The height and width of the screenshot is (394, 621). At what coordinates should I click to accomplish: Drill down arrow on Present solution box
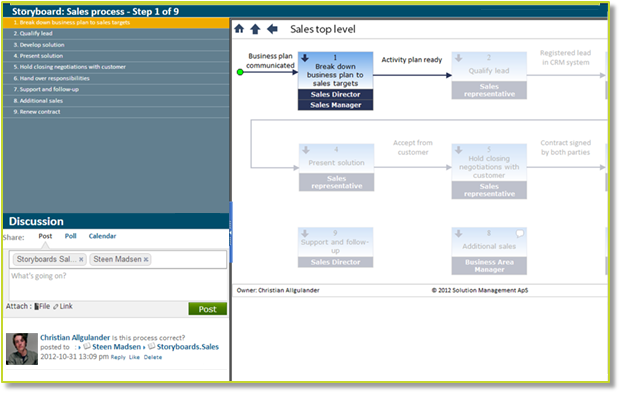306,150
